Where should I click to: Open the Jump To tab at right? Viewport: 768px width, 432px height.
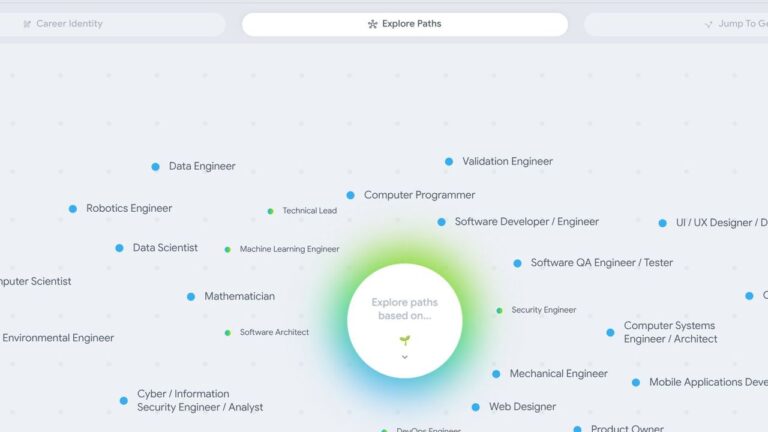676,24
